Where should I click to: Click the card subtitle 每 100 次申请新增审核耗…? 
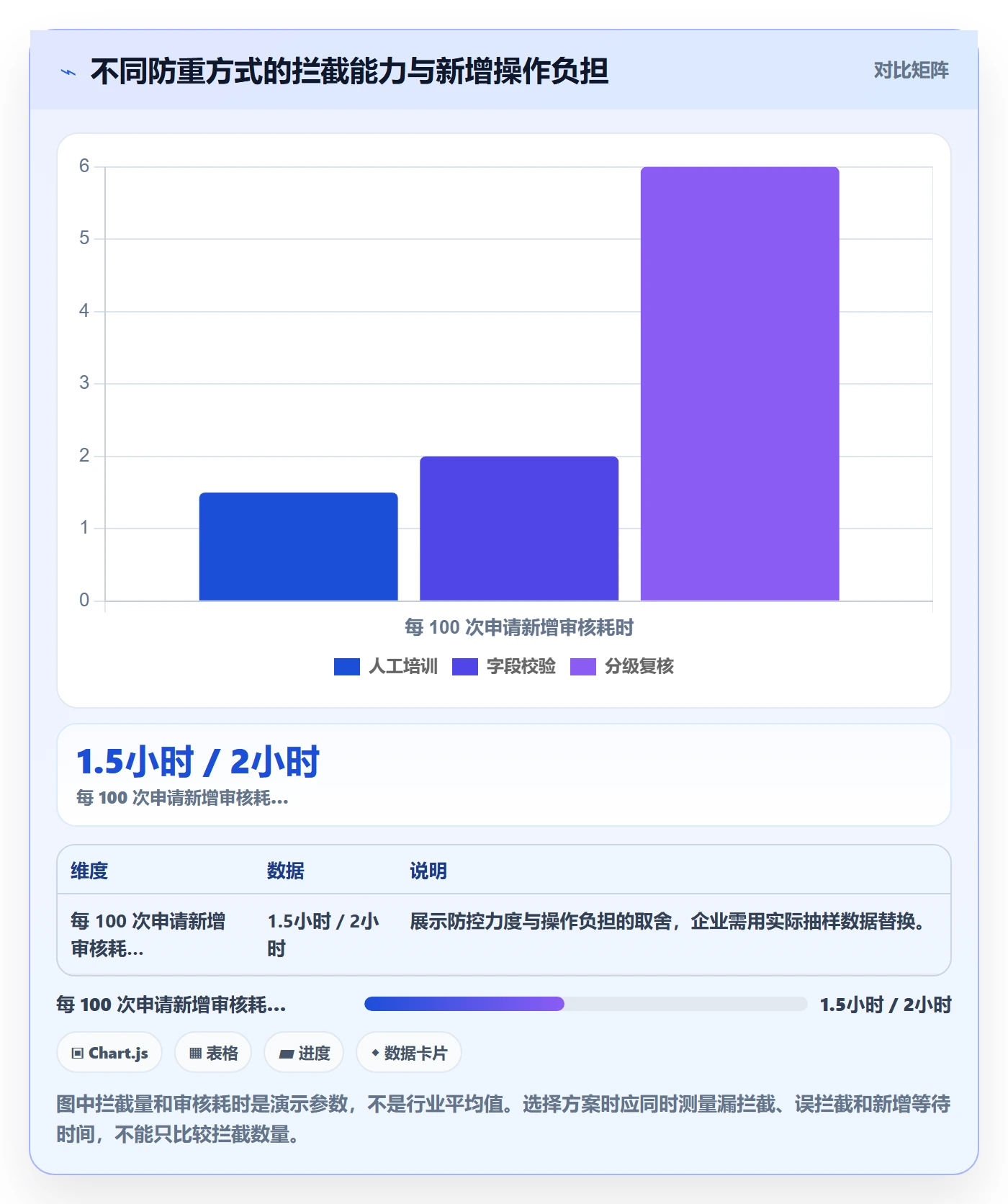coord(182,798)
